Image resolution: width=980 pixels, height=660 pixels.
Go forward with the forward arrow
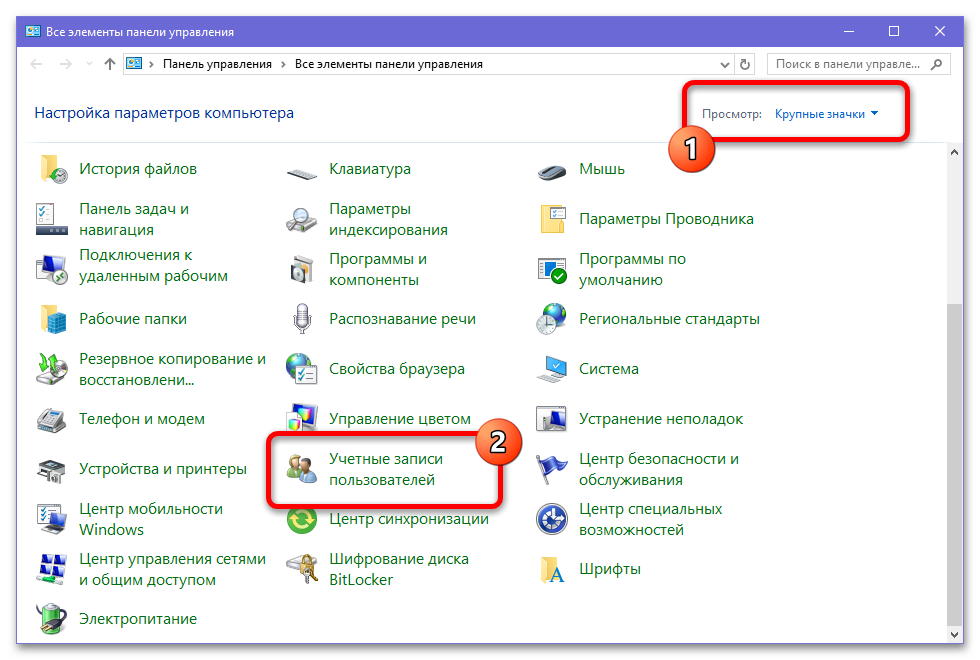click(65, 64)
